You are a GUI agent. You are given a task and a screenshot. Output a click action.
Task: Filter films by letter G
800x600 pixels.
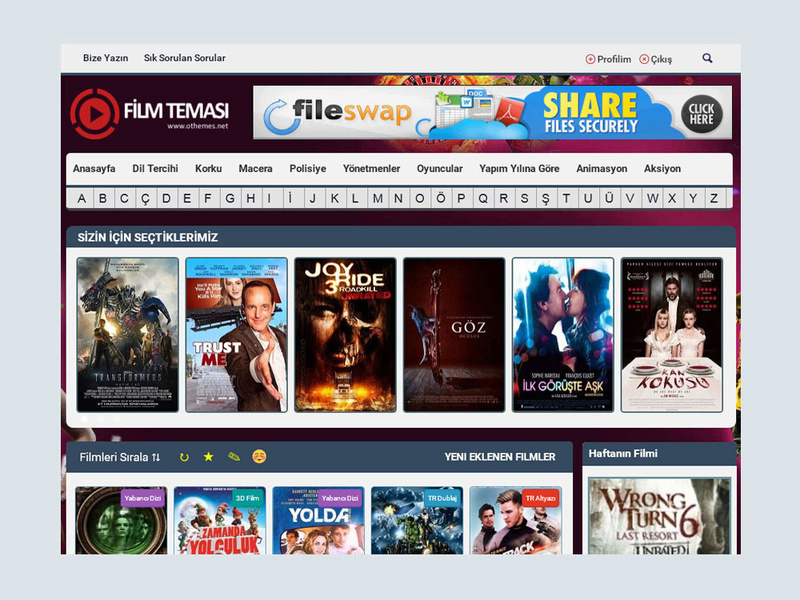click(230, 198)
